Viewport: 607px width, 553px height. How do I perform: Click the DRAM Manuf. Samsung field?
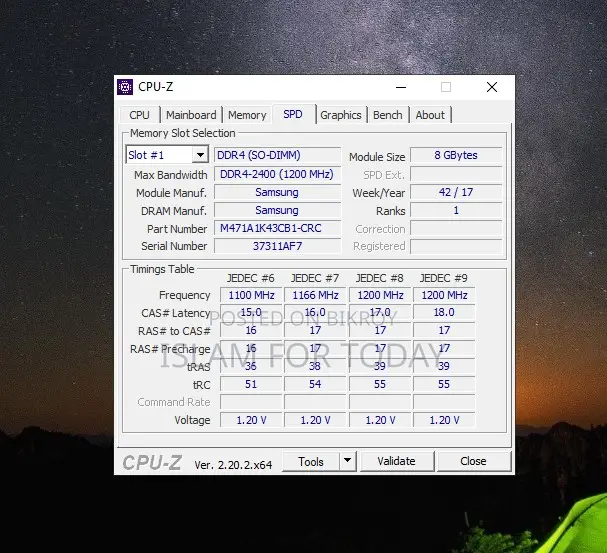[x=278, y=210]
